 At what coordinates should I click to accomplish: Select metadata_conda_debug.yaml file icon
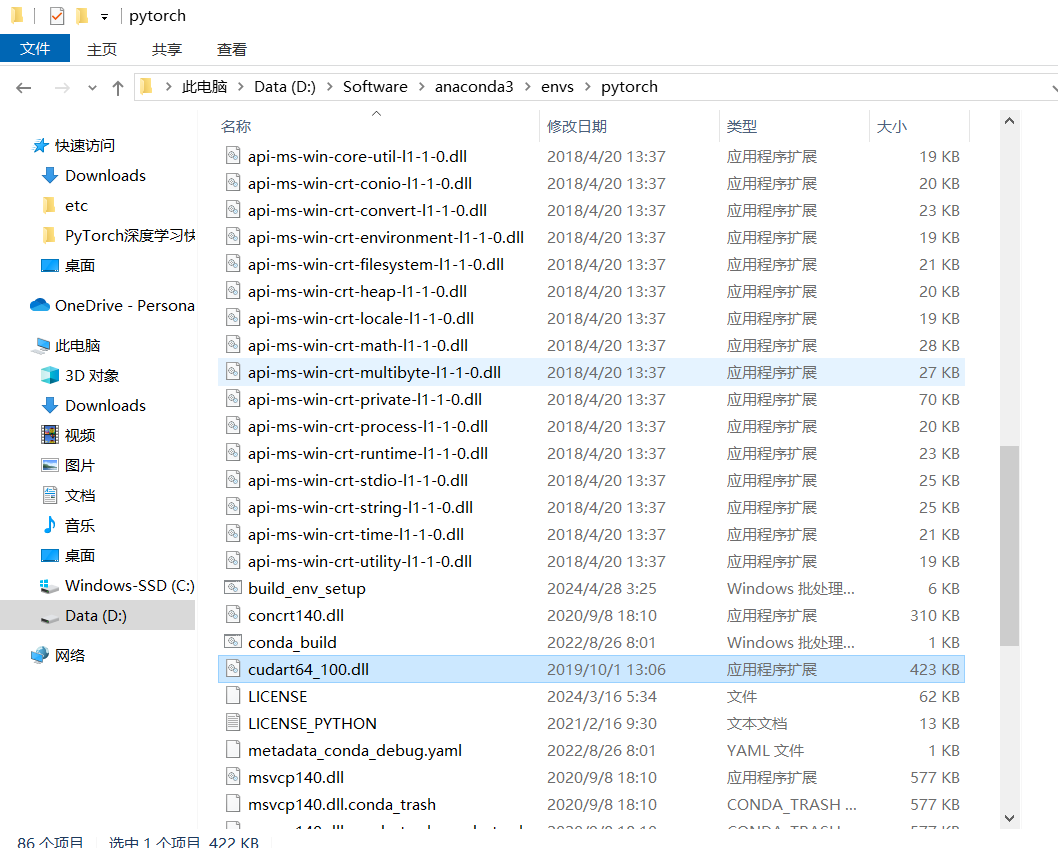click(233, 750)
